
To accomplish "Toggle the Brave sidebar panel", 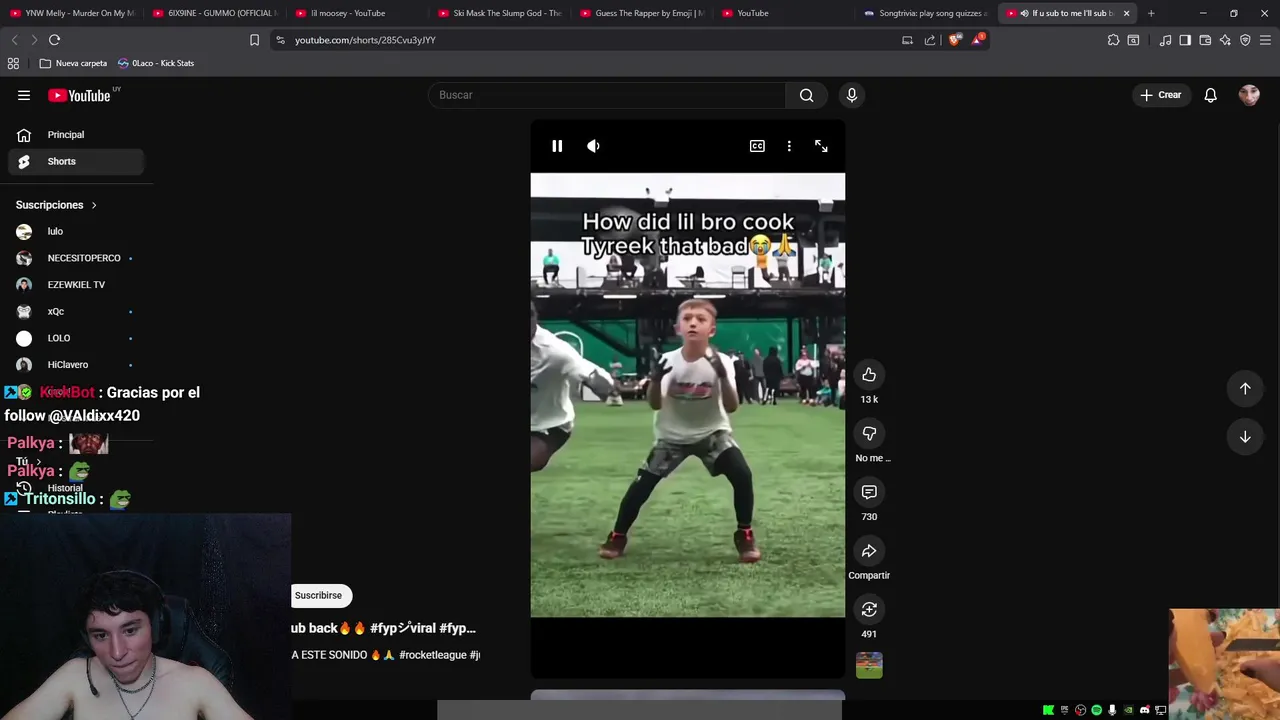I will [1185, 40].
